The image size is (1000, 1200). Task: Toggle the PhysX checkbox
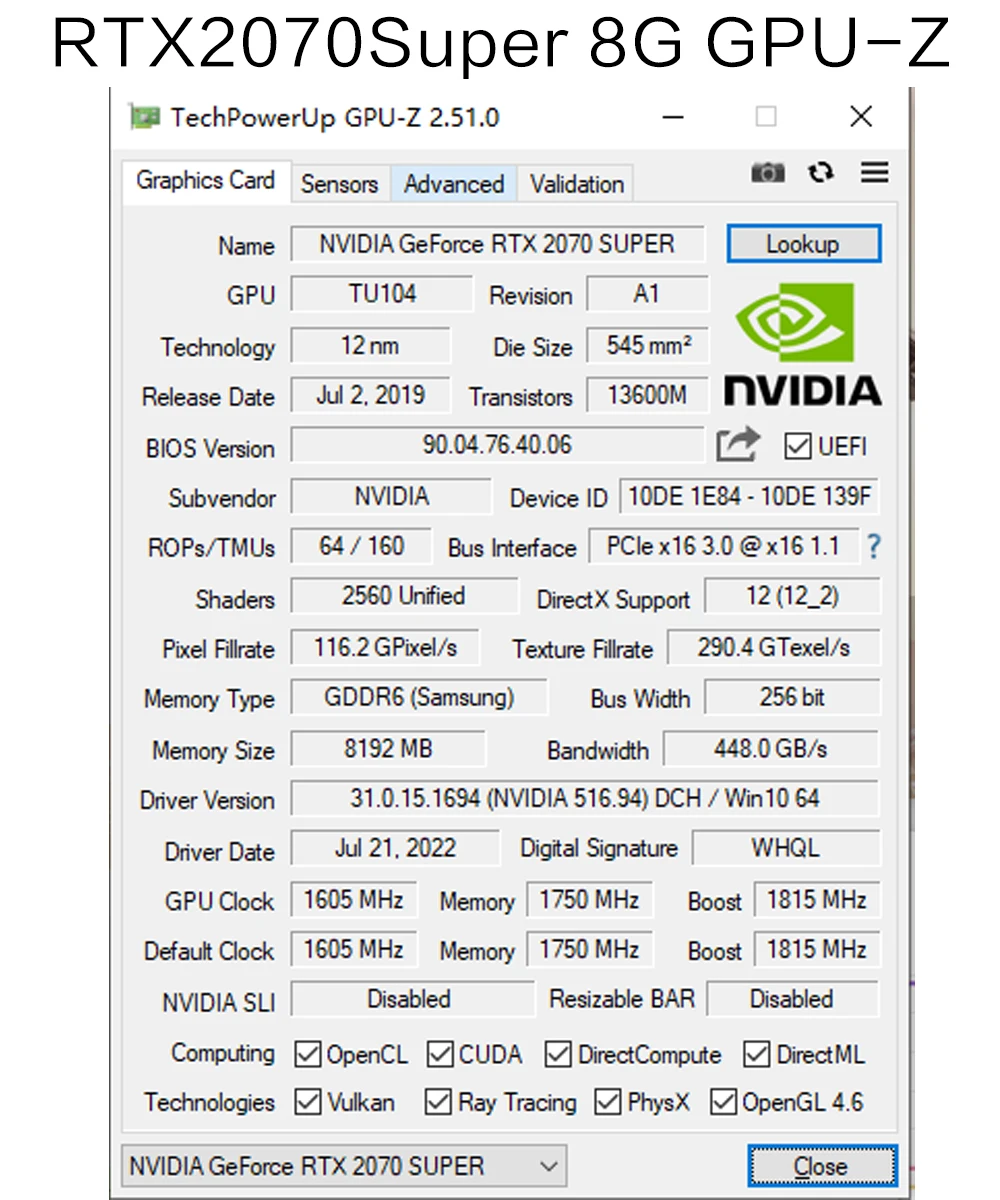click(x=607, y=1102)
